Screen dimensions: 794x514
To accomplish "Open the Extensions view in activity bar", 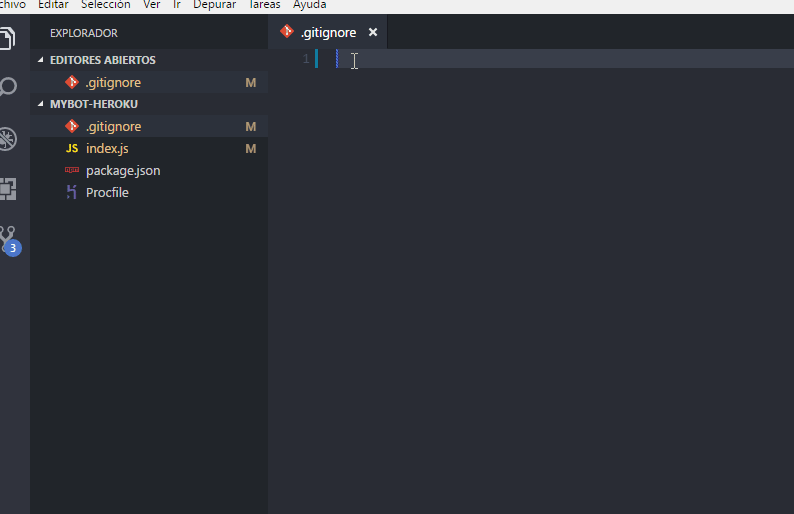I will coord(7,189).
